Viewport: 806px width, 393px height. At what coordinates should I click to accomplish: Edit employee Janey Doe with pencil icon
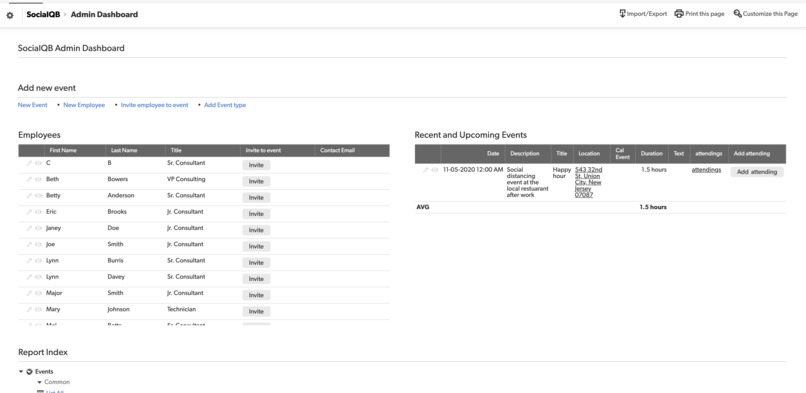pos(29,228)
